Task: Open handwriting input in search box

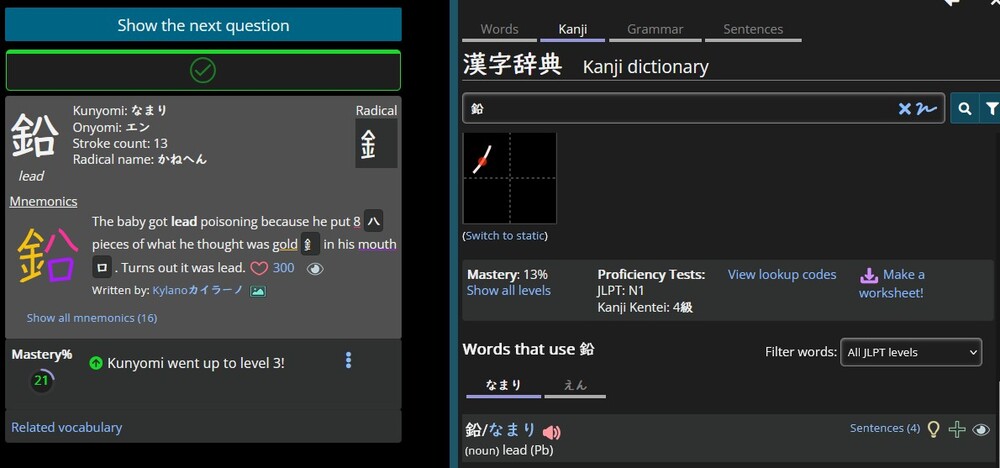Action: [x=927, y=109]
